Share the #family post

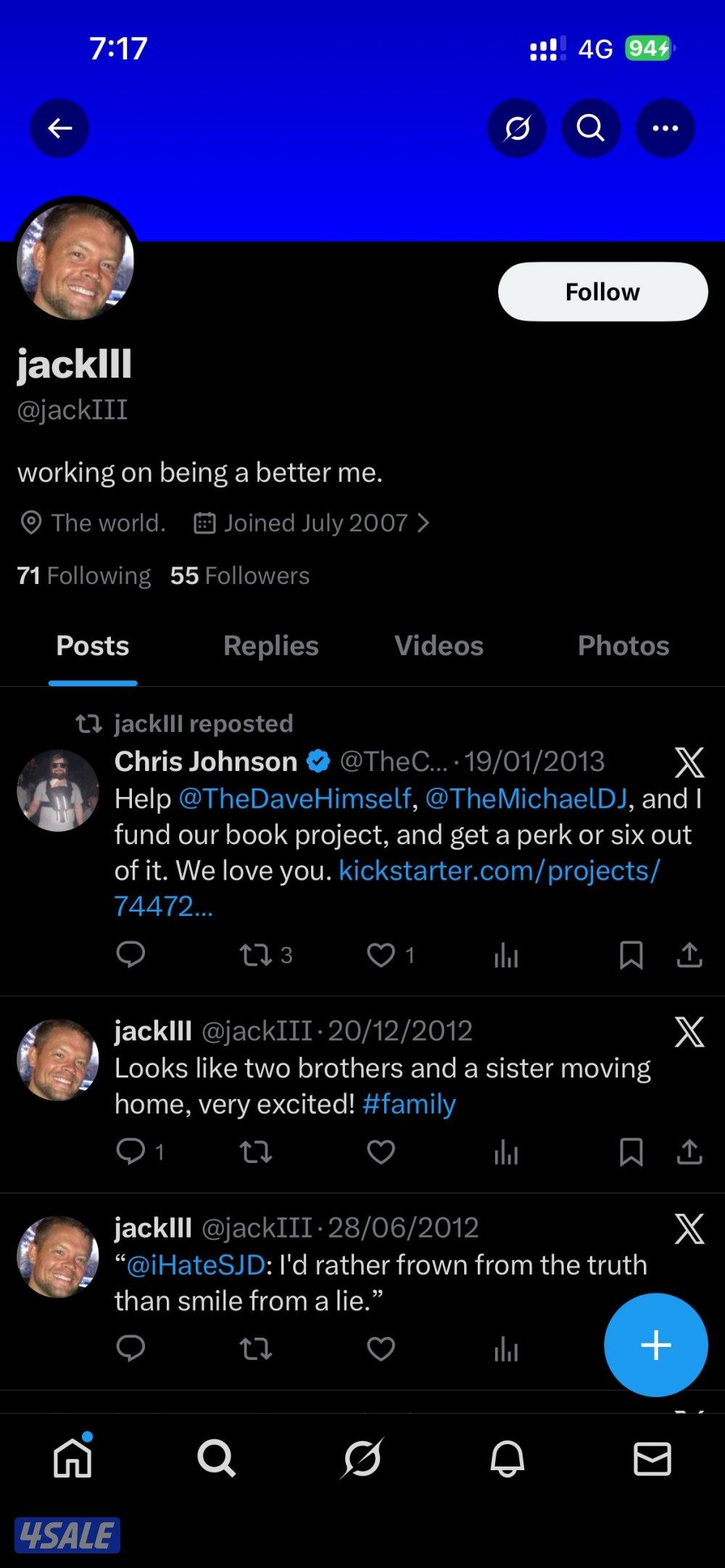tap(689, 1151)
